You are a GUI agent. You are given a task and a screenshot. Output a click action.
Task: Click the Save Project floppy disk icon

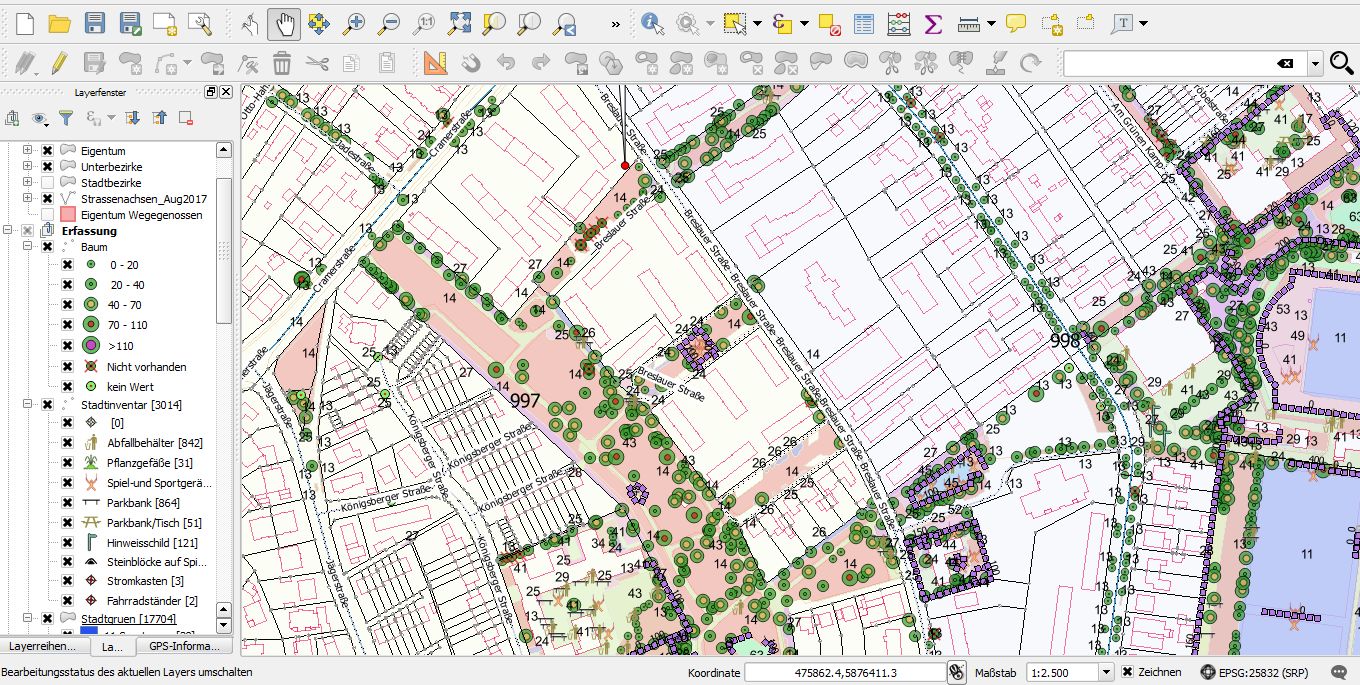(95, 22)
